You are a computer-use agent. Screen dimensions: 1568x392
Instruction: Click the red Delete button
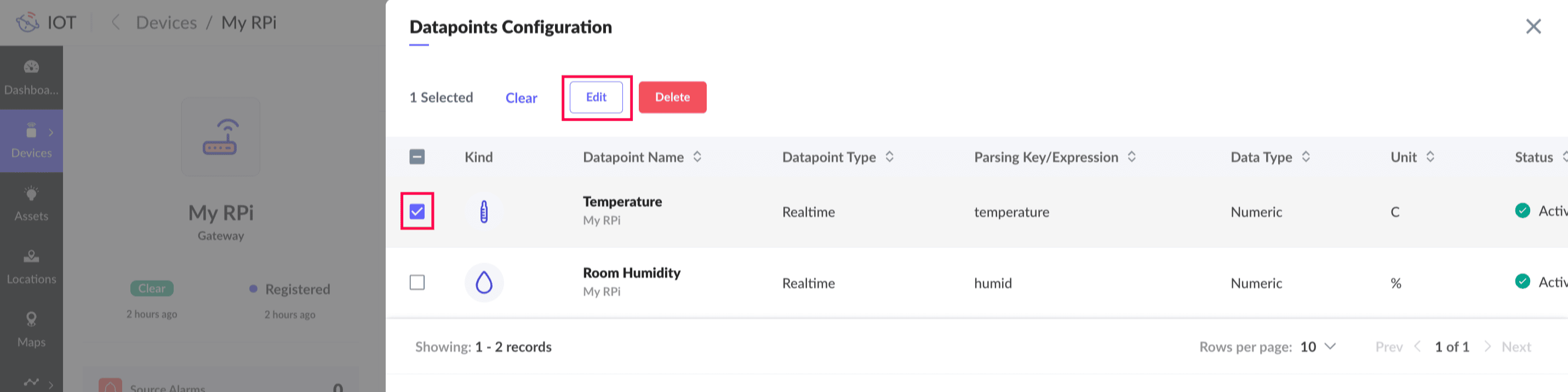(672, 98)
